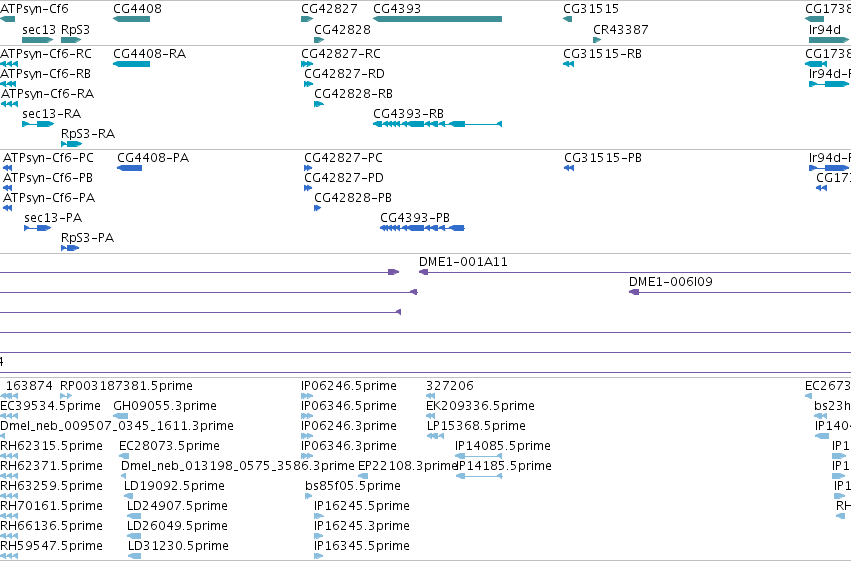Select the LP15368.5prime EST

pos(435,436)
